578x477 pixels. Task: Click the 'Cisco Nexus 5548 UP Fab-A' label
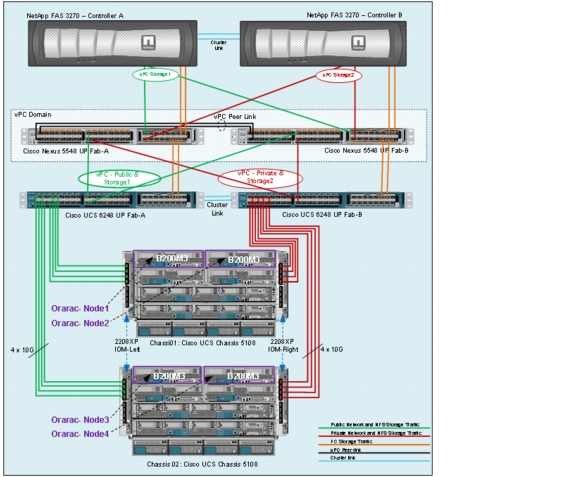pos(66,151)
